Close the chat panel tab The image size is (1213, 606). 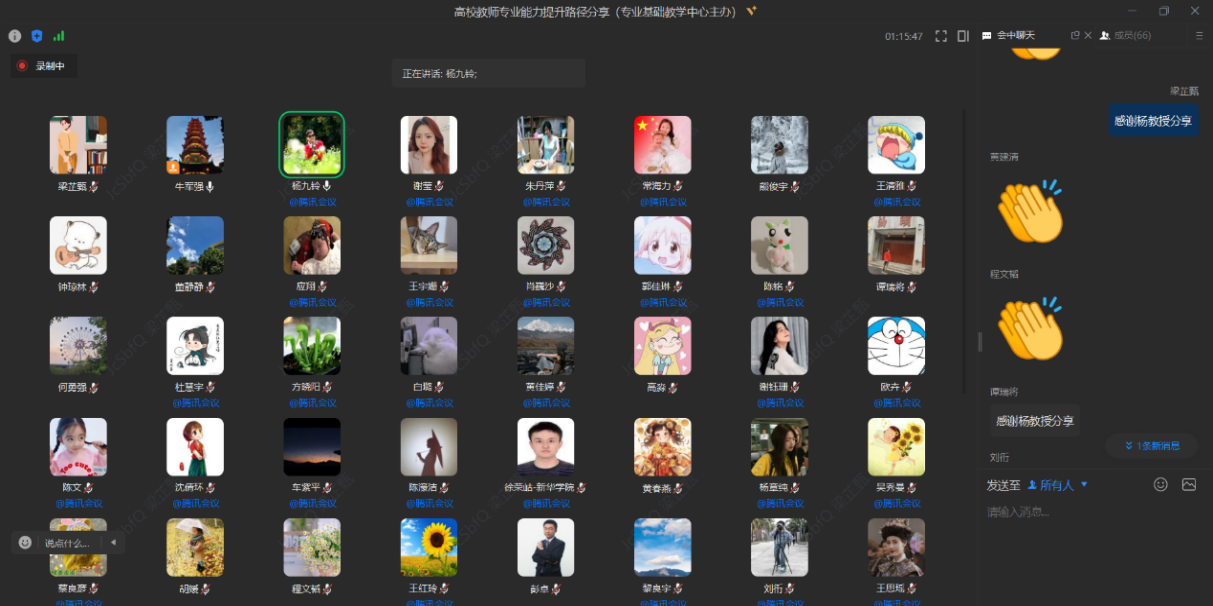[x=1088, y=35]
